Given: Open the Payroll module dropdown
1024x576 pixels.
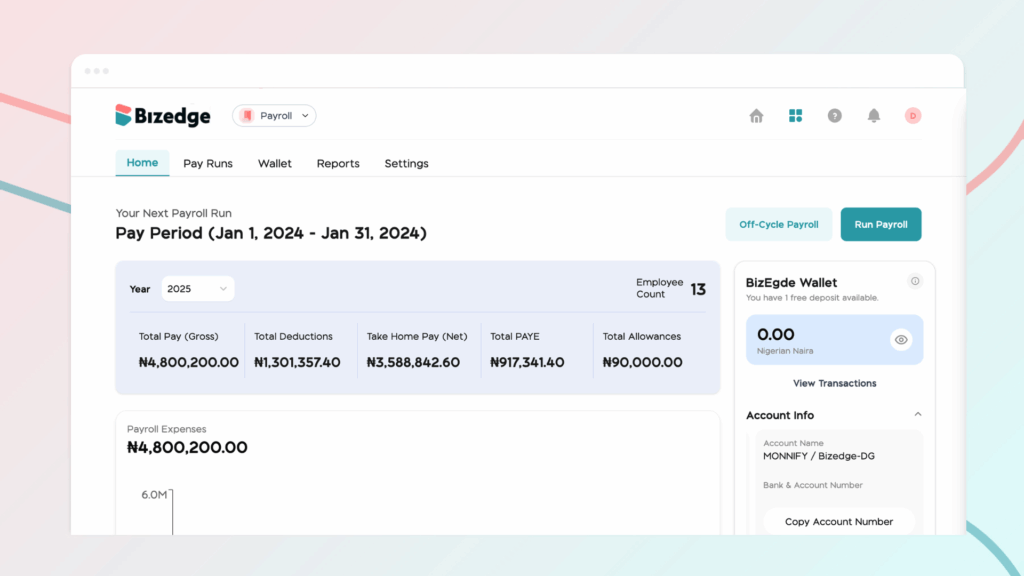Looking at the screenshot, I should pos(275,116).
